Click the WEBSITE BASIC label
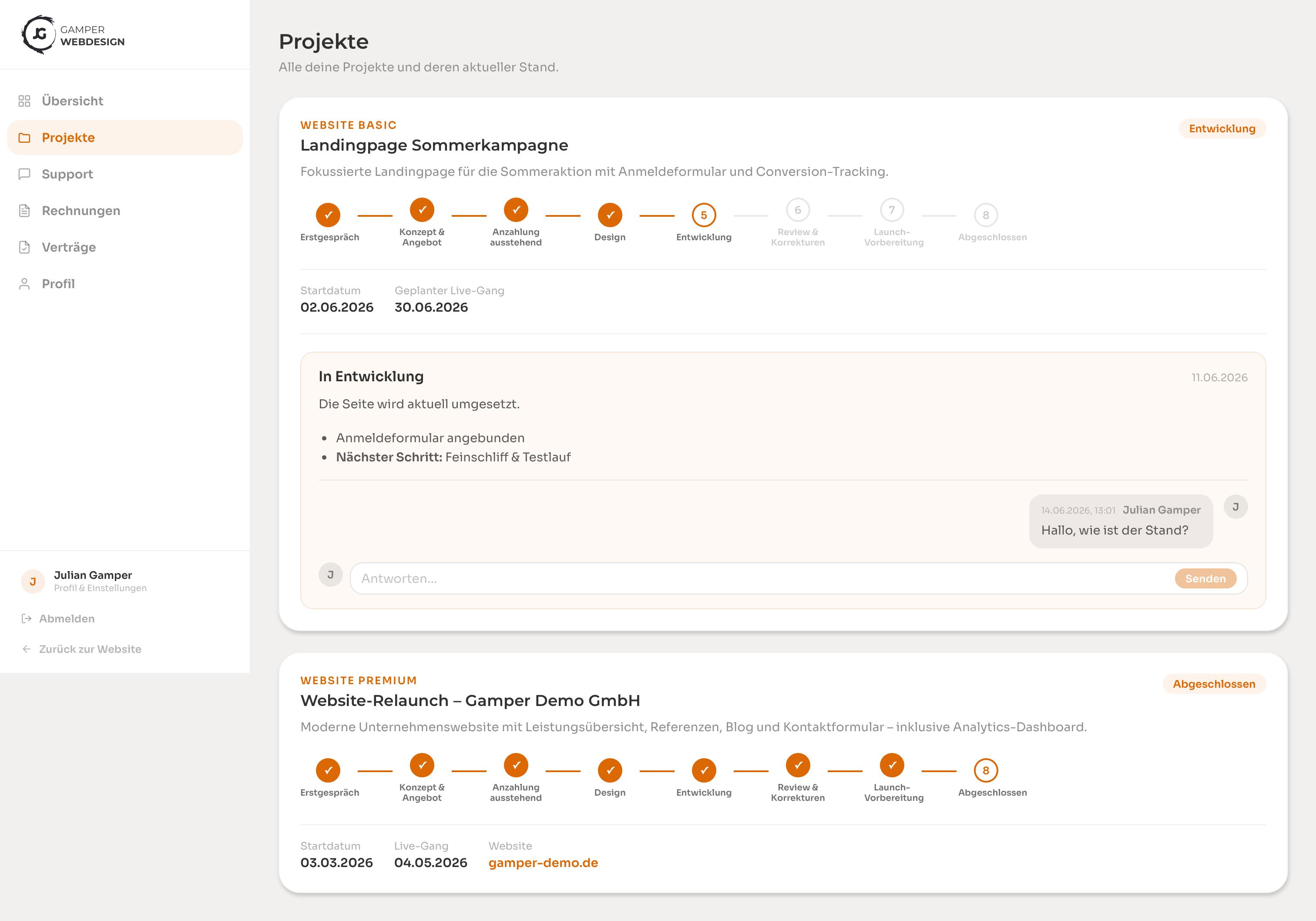Viewport: 1316px width, 921px height. click(349, 125)
